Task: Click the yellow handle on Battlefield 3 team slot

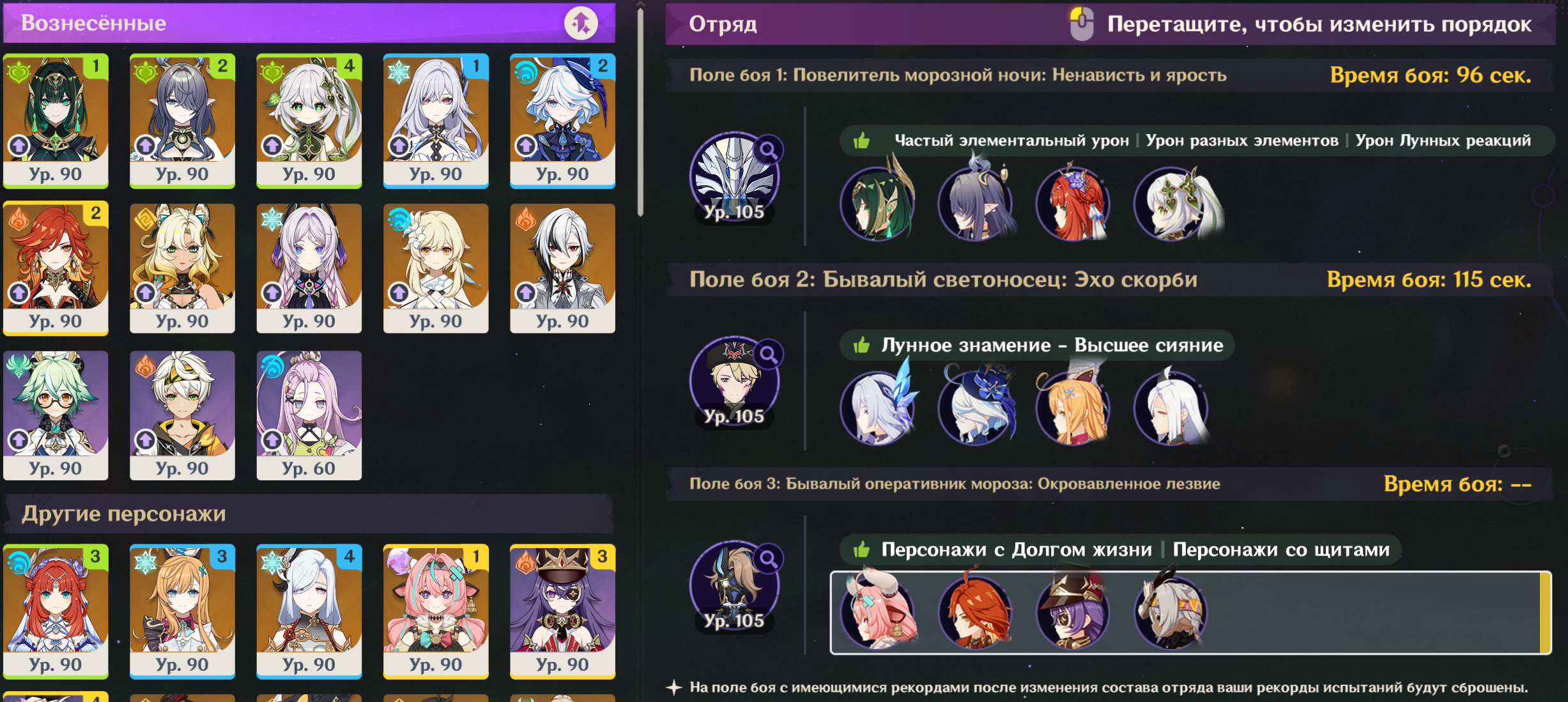Action: [1545, 613]
